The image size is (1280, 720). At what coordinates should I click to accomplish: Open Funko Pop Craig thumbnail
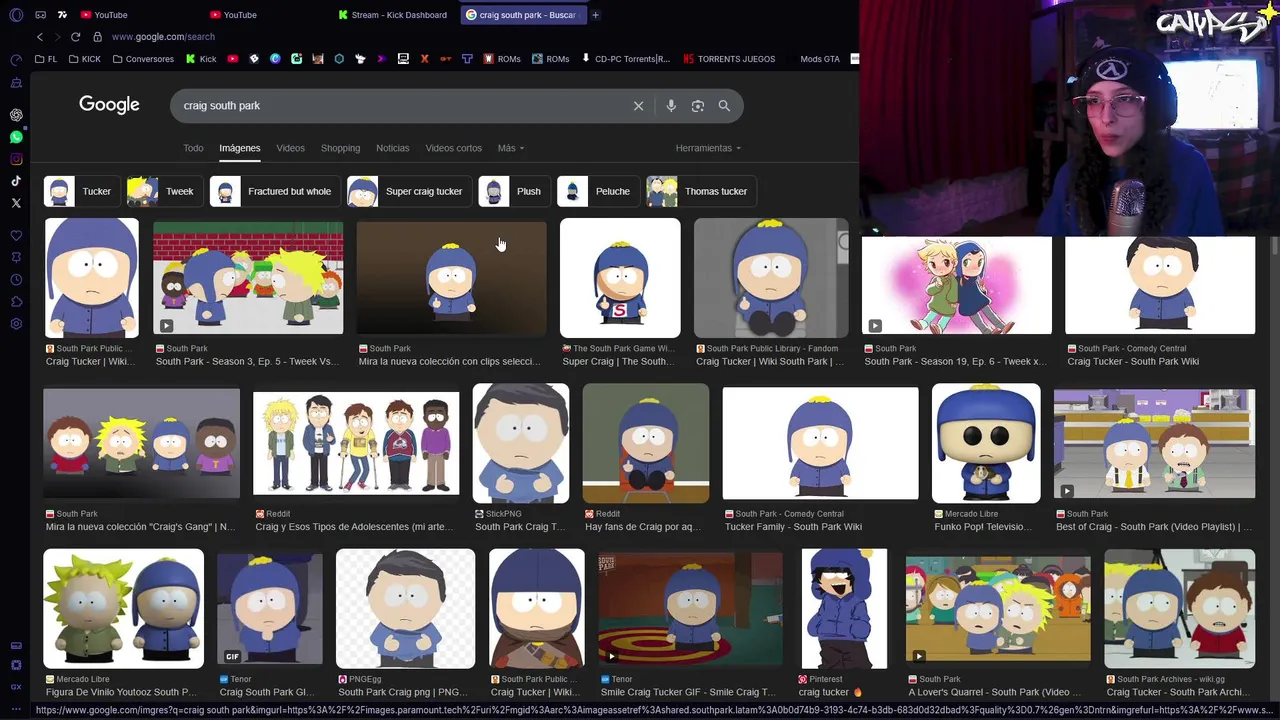point(986,443)
